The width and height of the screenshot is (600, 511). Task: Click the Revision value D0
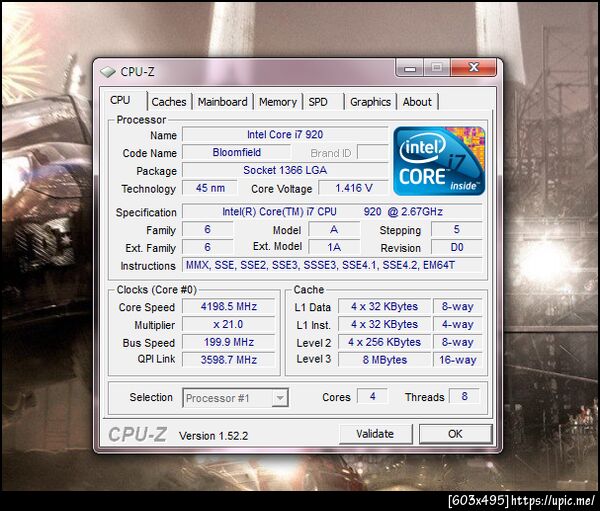(x=457, y=247)
